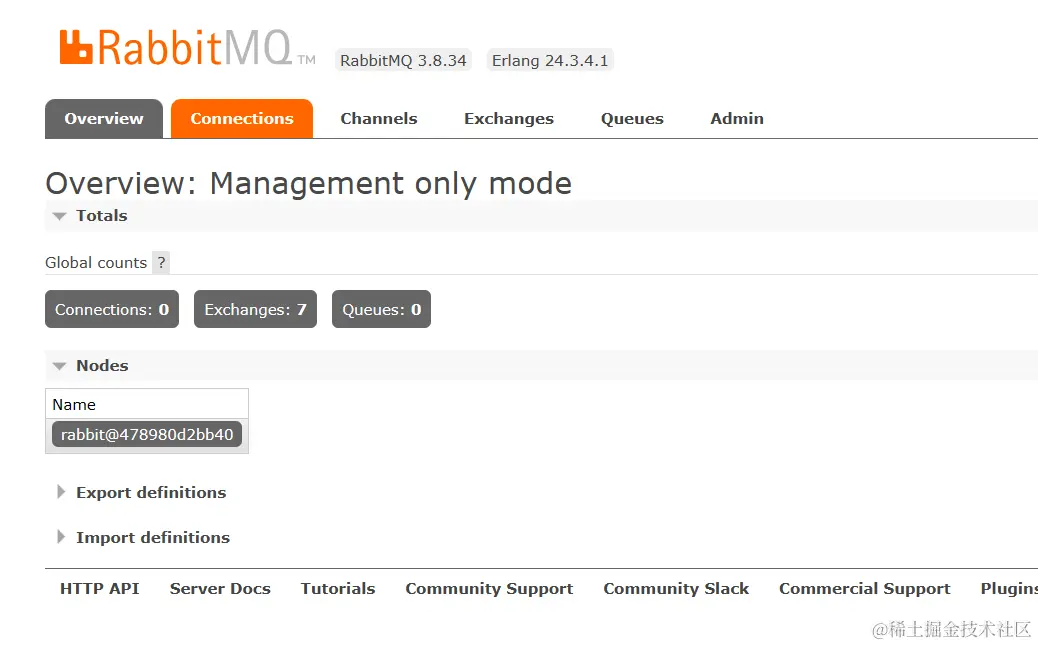
Task: Click the RabbitMQ 3.8.34 version label
Action: click(x=403, y=60)
